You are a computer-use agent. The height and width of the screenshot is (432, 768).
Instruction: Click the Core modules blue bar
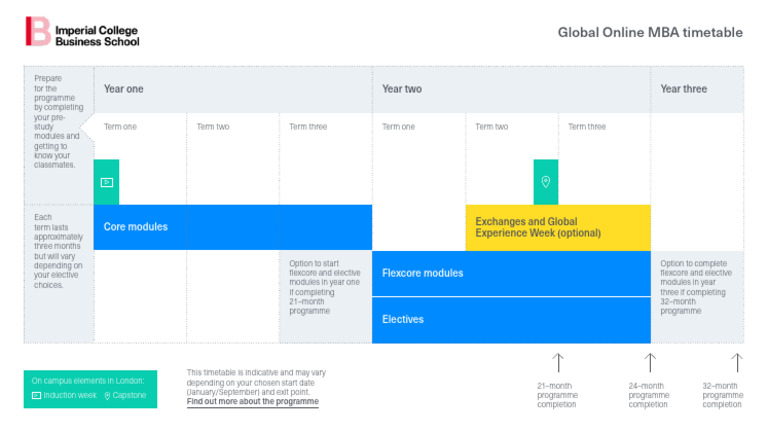click(x=233, y=227)
